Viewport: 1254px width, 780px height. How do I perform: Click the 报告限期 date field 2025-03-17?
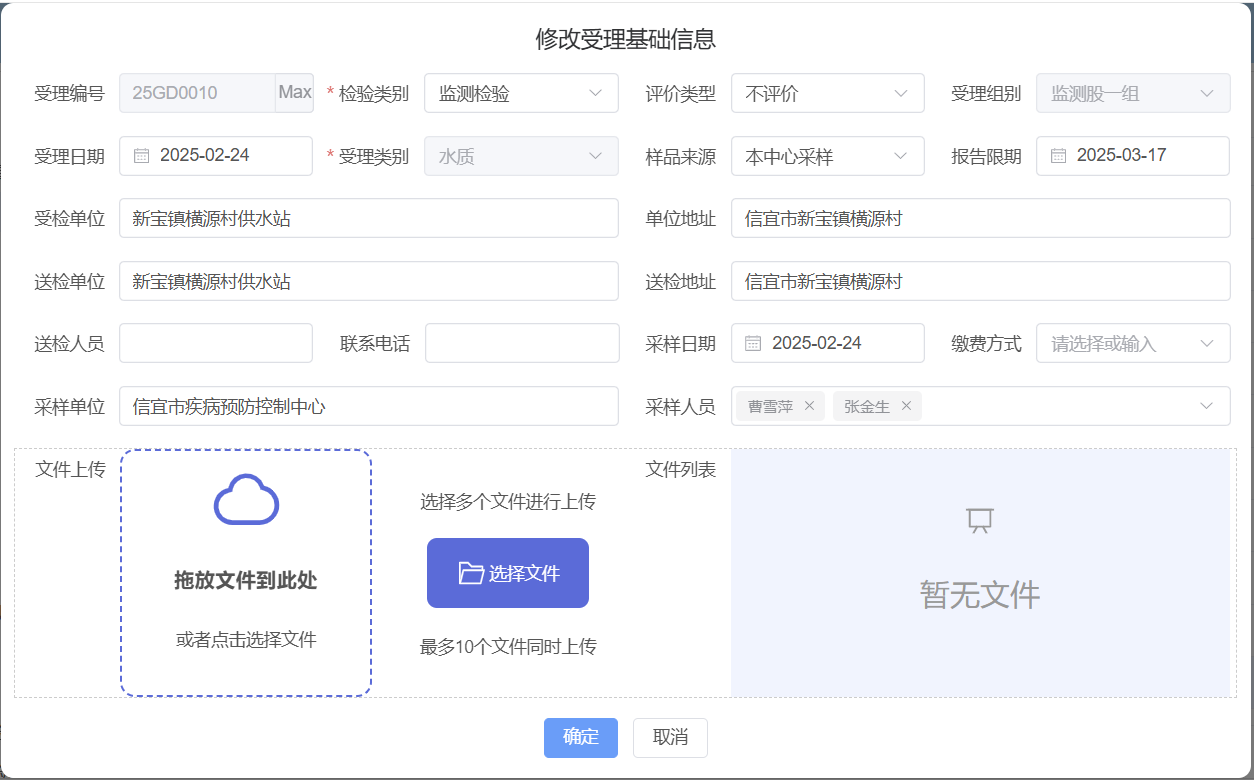click(x=1133, y=156)
